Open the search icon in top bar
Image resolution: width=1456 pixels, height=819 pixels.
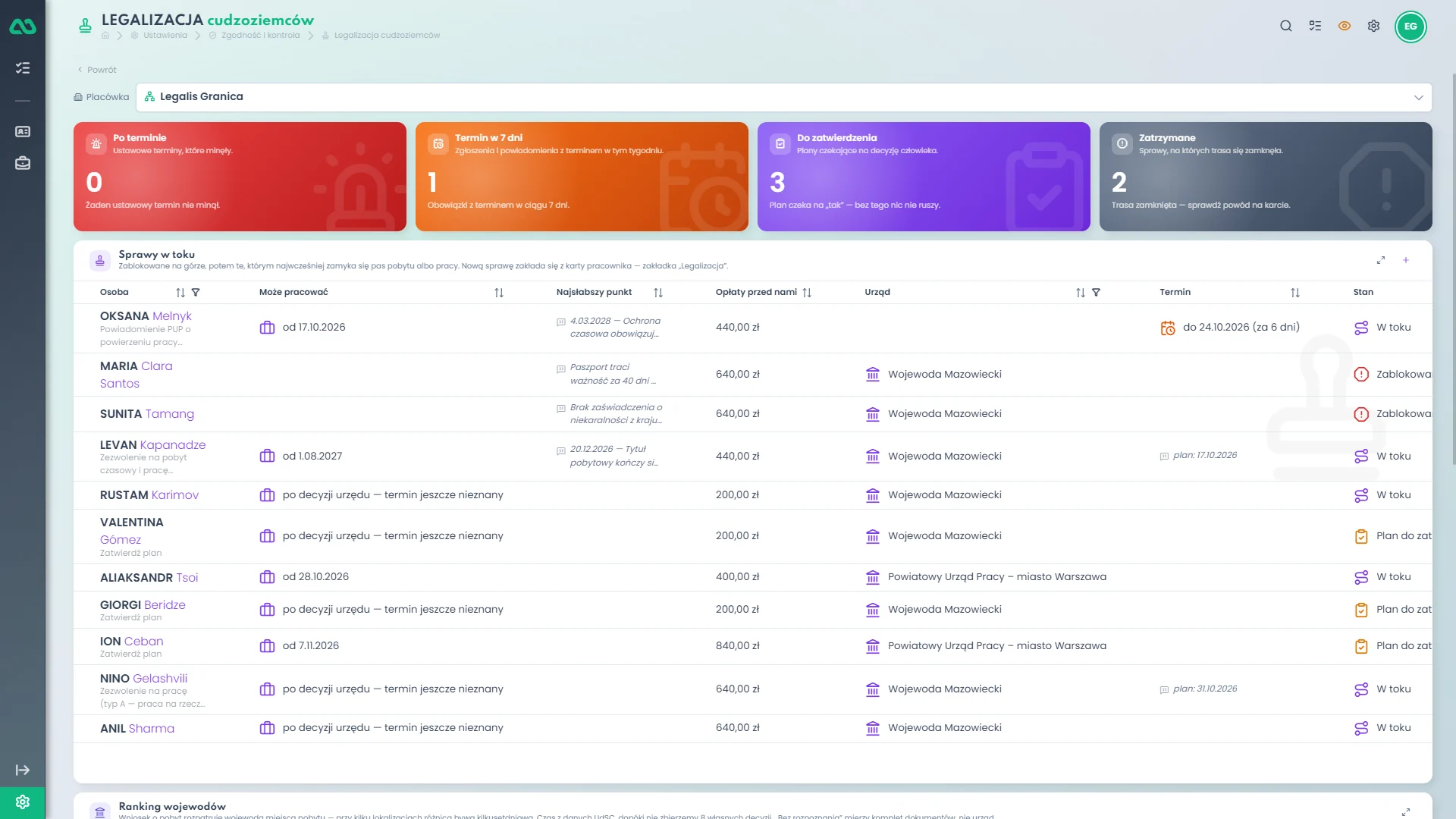1286,26
